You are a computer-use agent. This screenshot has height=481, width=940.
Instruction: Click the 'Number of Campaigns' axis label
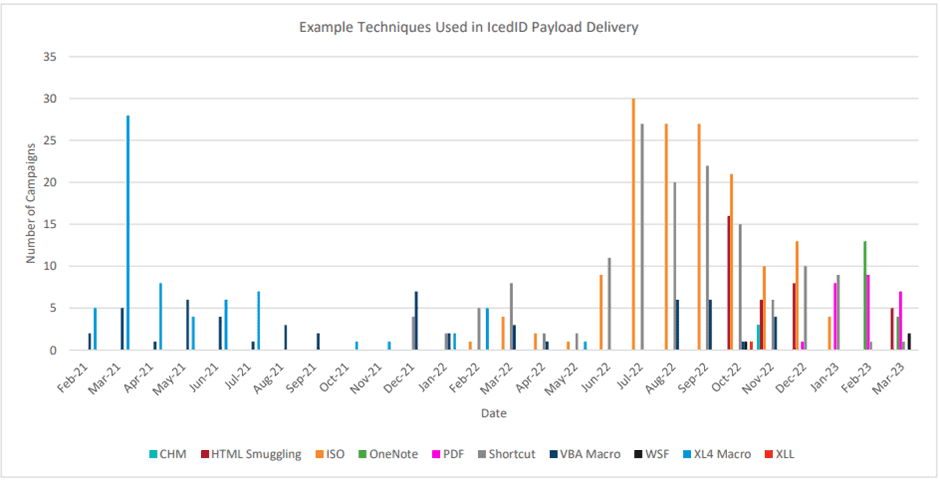pyautogui.click(x=31, y=203)
